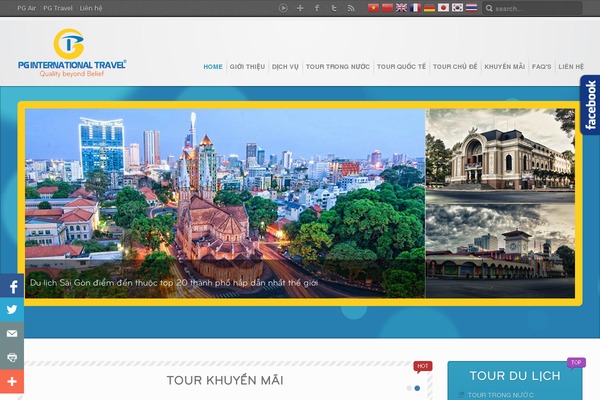Click the Du lịch Sài Gòn slide caption
This screenshot has height=400, width=600.
(x=174, y=283)
